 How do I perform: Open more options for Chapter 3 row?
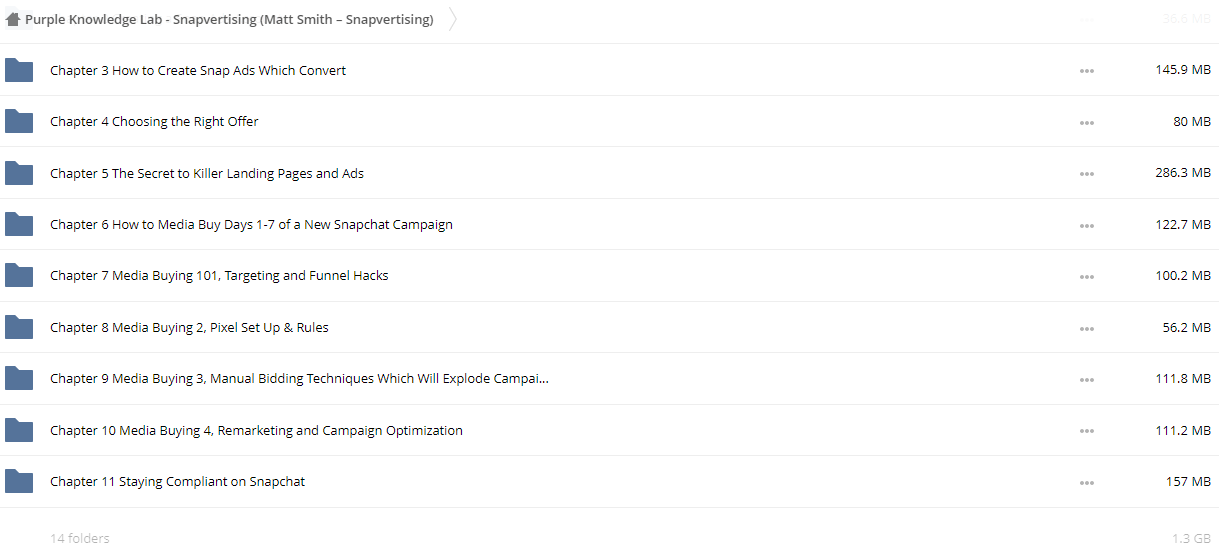pos(1087,71)
